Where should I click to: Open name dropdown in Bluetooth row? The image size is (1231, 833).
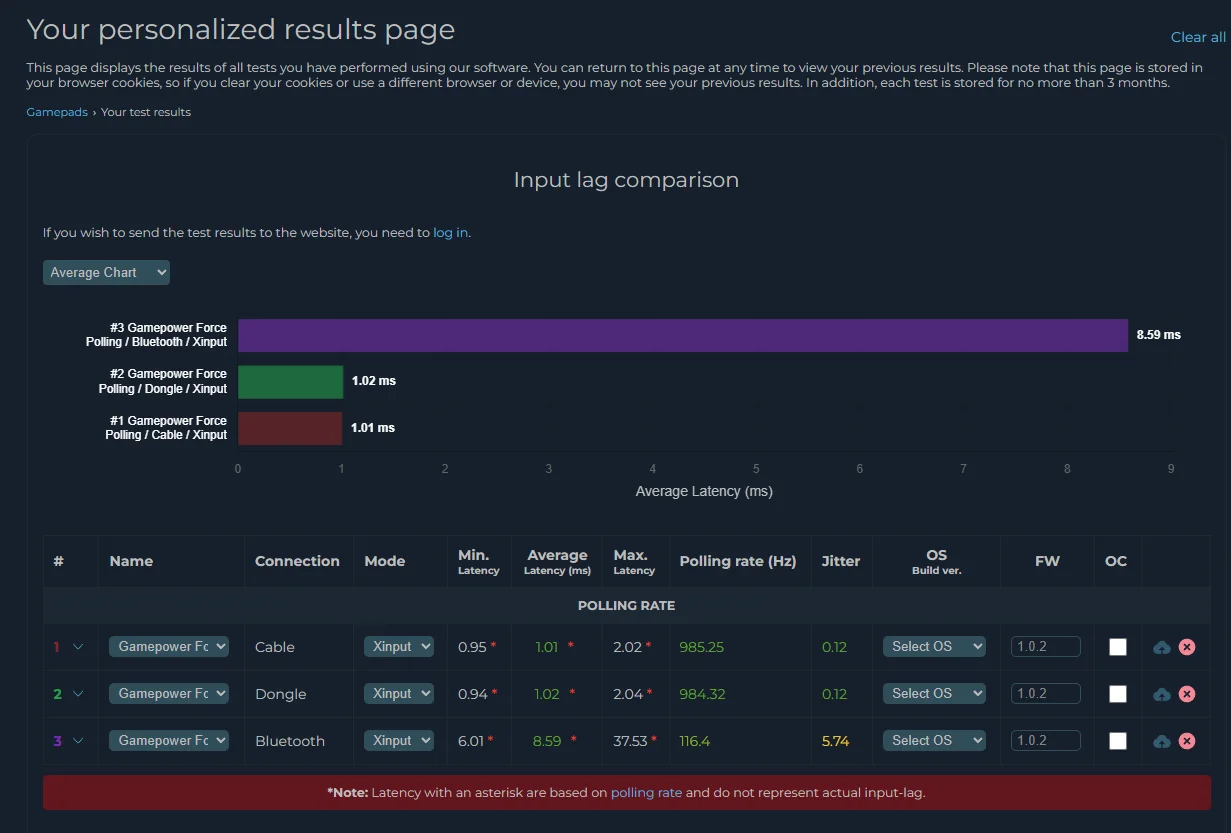click(x=169, y=740)
